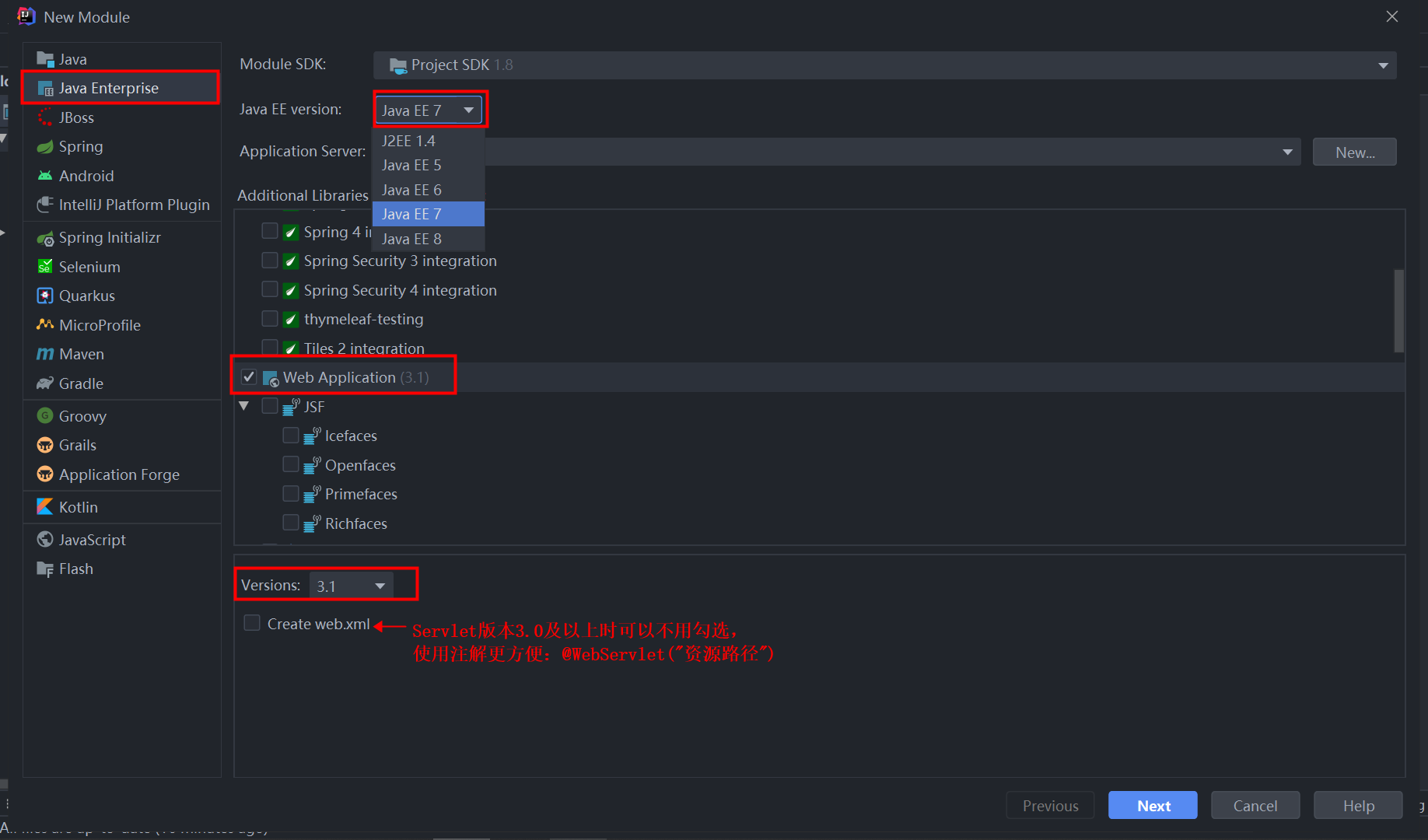The image size is (1428, 840).
Task: Click the Richfaces library icon
Action: (x=312, y=523)
